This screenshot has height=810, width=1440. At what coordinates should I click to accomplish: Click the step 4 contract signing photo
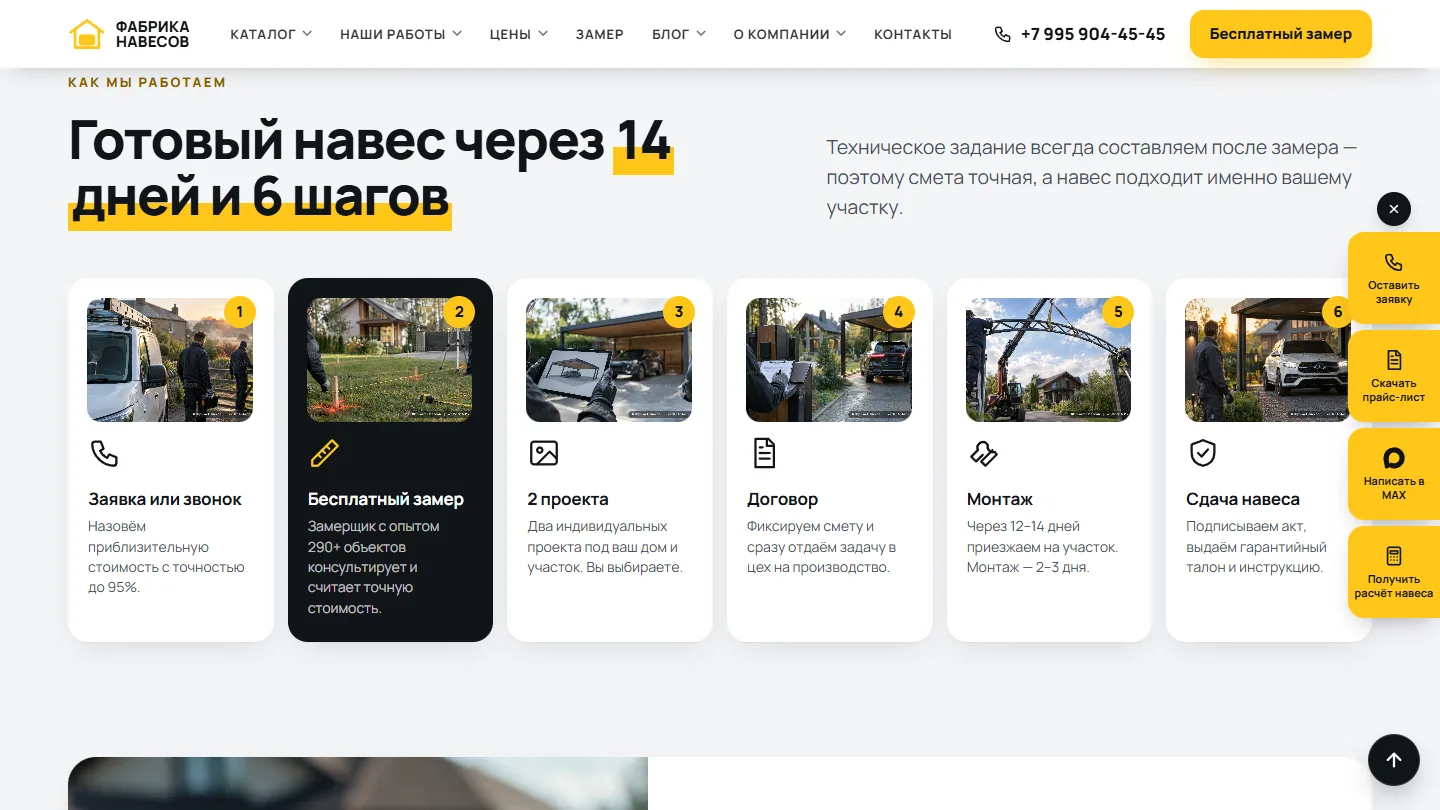(829, 360)
